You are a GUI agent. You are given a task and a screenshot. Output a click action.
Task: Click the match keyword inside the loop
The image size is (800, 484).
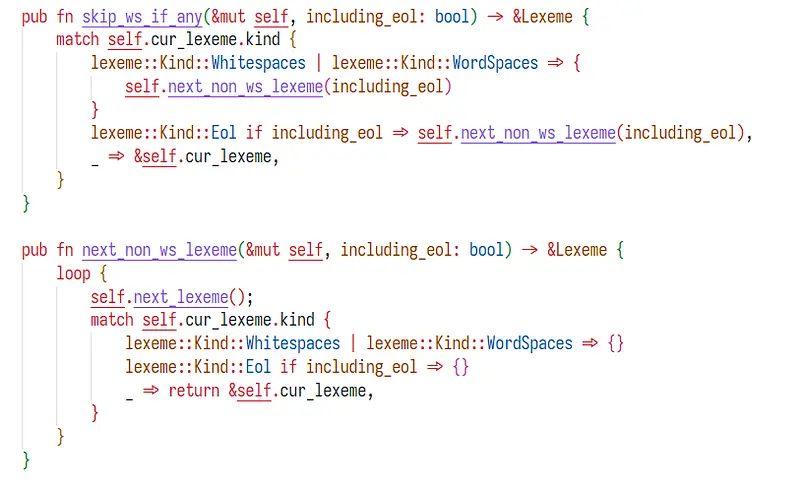pyautogui.click(x=111, y=320)
